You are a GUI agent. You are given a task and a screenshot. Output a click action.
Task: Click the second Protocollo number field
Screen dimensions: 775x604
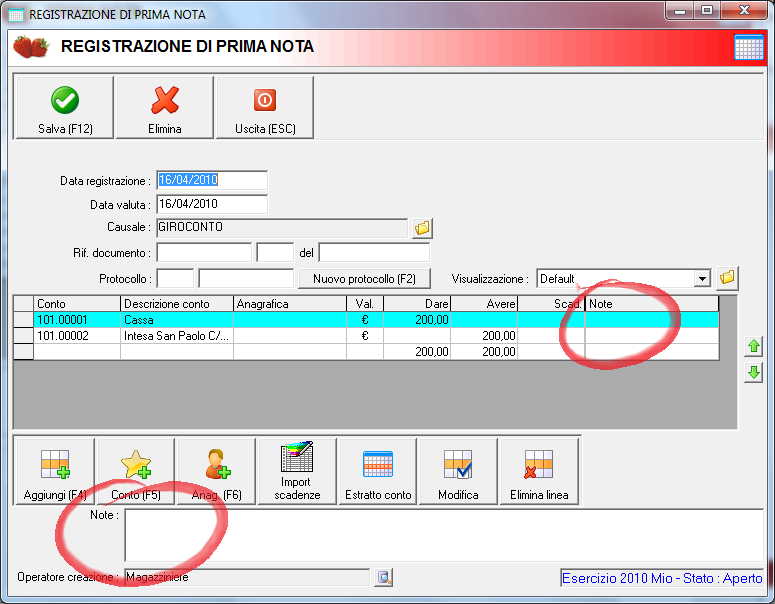[246, 278]
